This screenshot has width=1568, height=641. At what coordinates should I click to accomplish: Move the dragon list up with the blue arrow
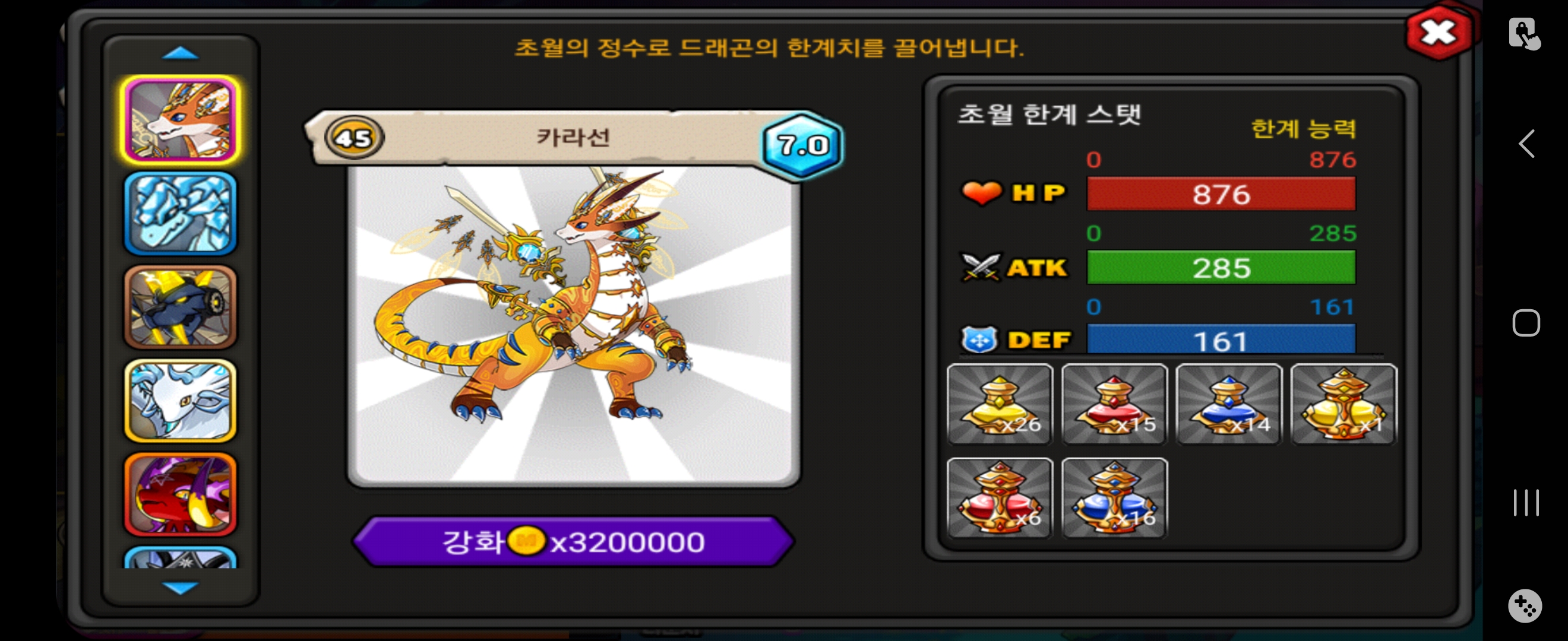point(180,53)
